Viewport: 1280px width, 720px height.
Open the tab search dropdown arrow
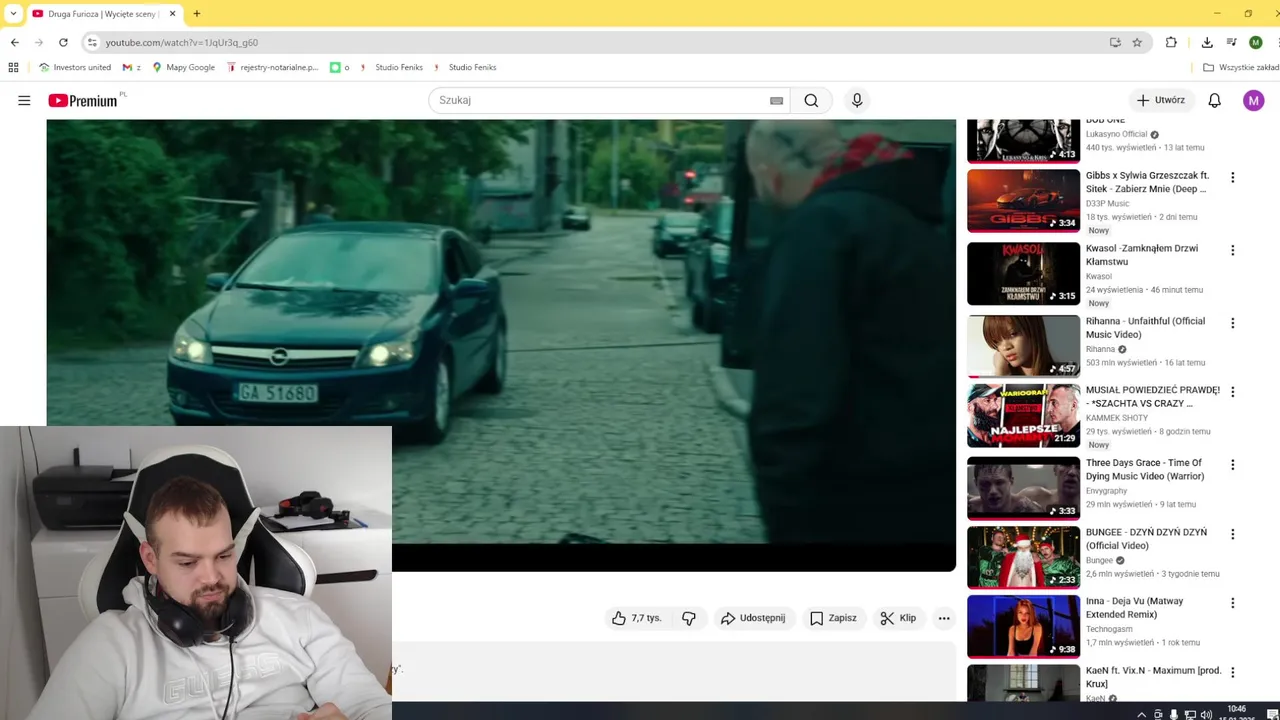pyautogui.click(x=13, y=14)
